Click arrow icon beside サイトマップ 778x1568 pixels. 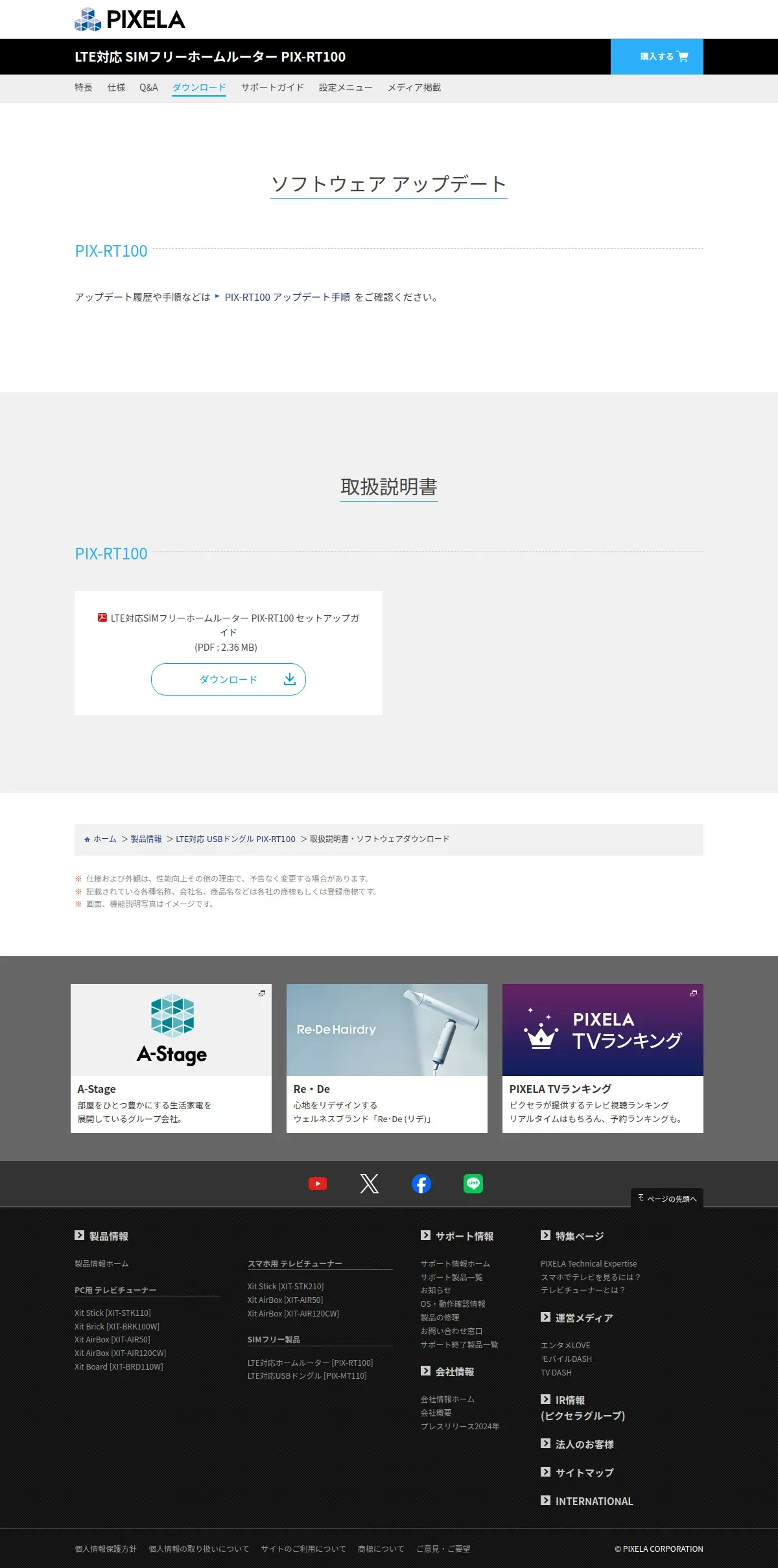(545, 1472)
